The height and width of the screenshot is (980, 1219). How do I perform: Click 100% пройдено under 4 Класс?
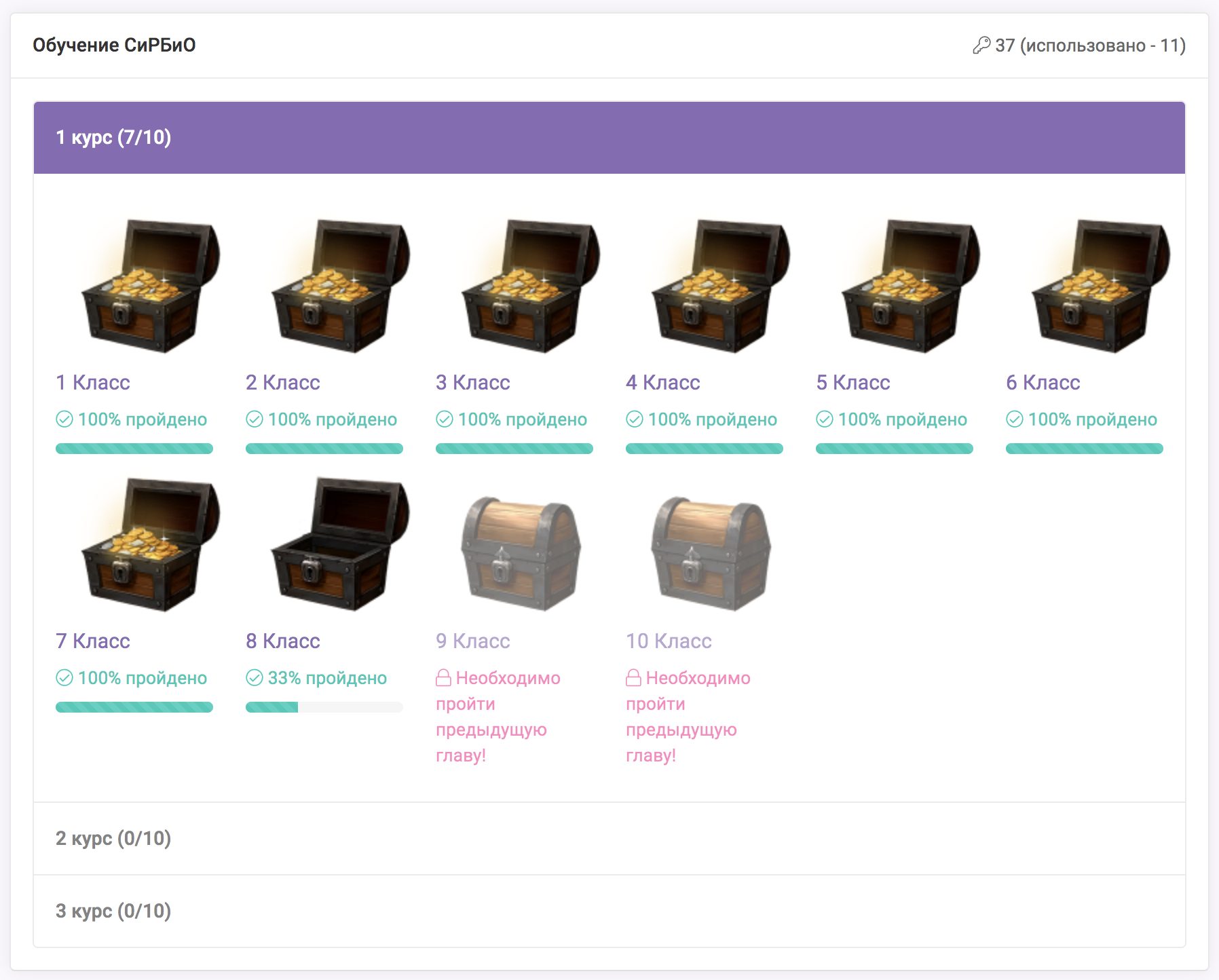point(713,419)
